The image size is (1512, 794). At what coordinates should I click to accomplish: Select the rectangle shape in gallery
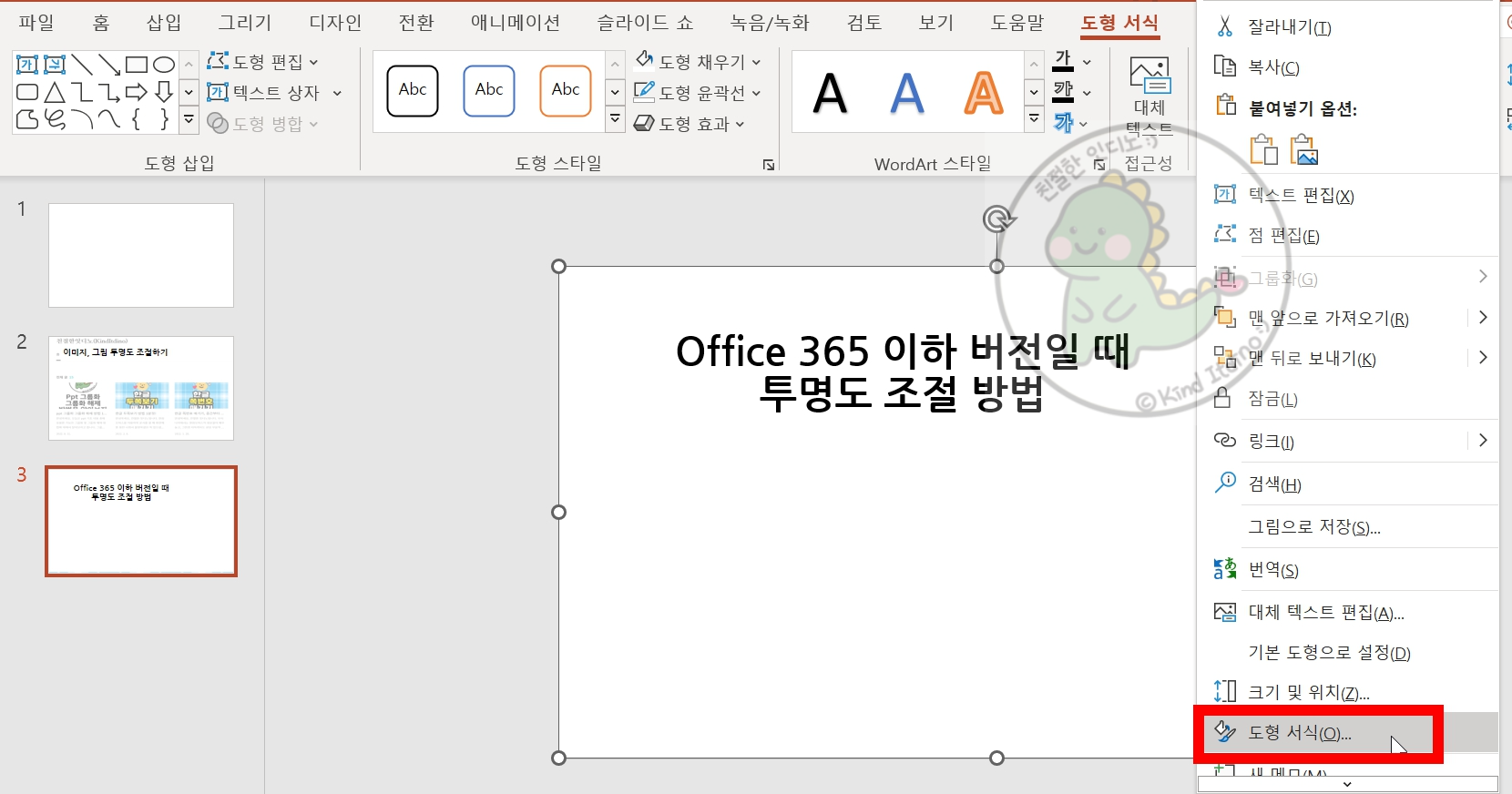click(x=137, y=65)
